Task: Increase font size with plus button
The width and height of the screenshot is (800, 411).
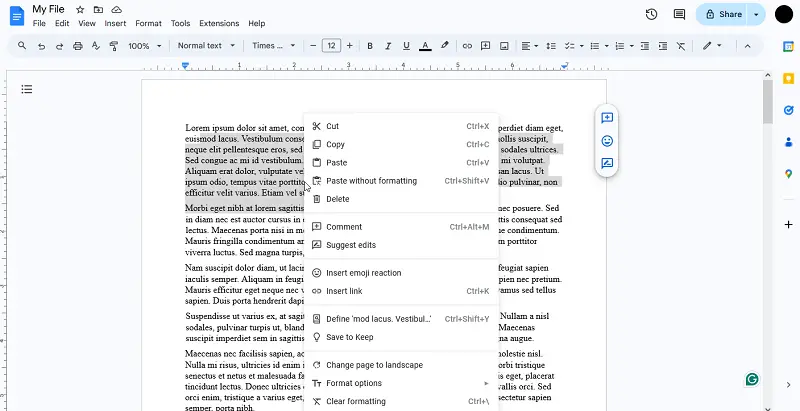Action: (349, 46)
